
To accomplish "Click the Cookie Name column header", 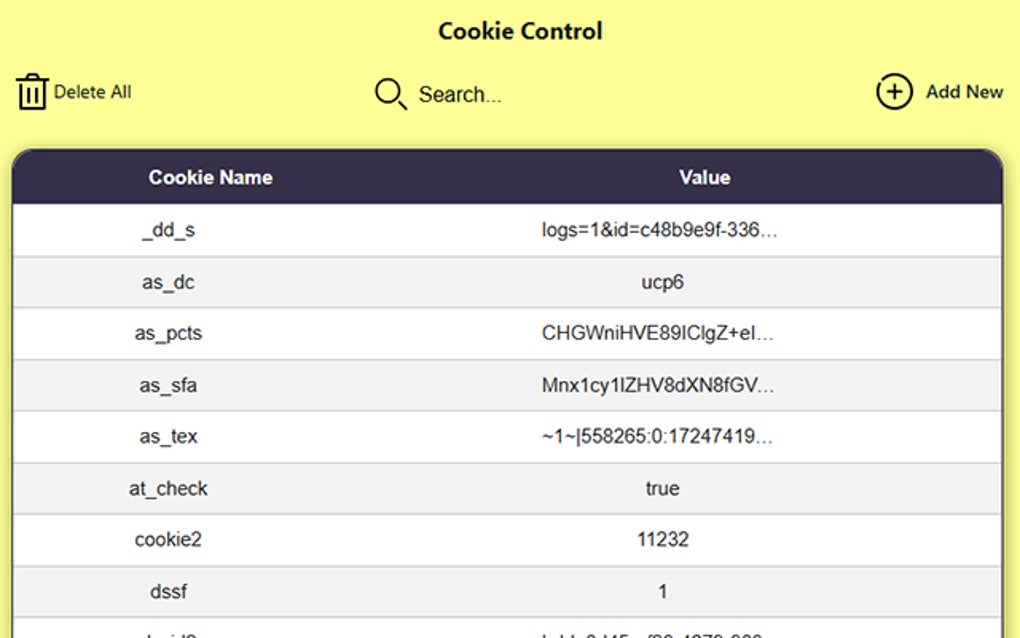I will coord(210,178).
